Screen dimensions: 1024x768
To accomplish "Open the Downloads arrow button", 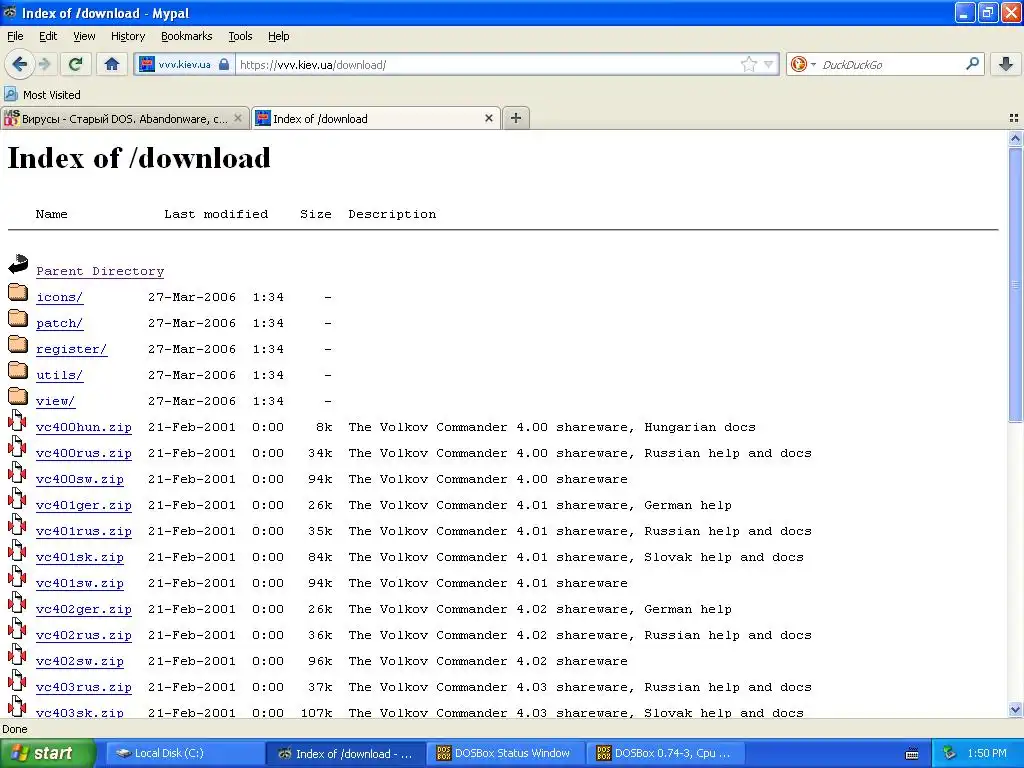I will [1006, 64].
